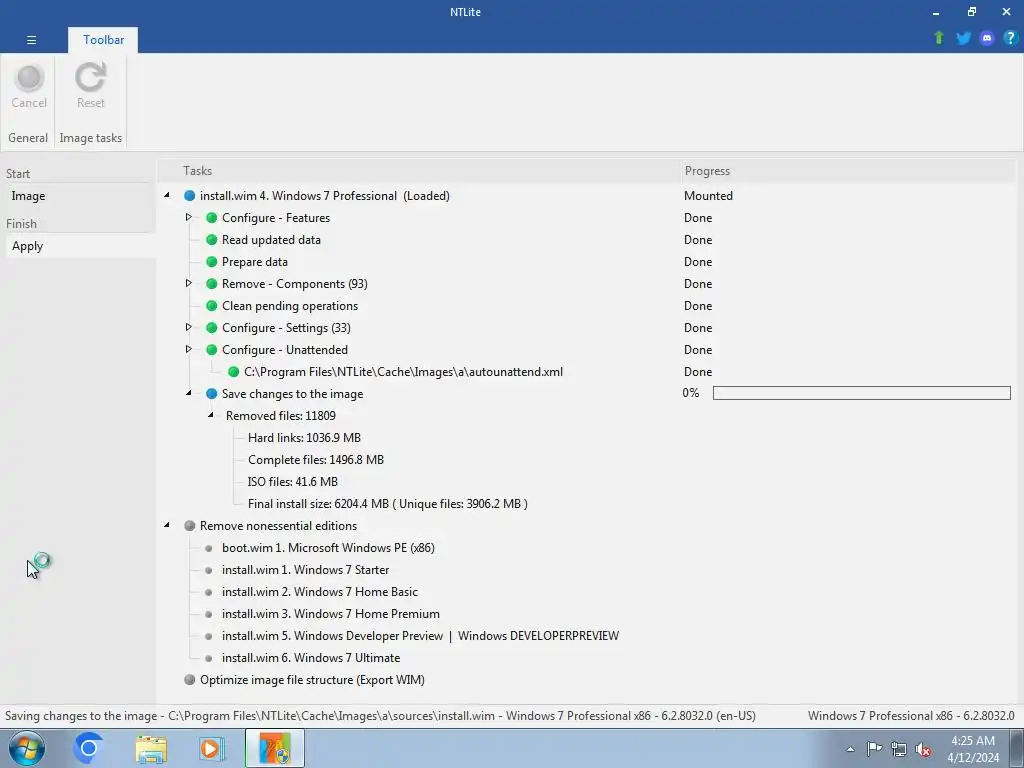Click the green update arrow icon
Image resolution: width=1024 pixels, height=768 pixels.
[x=939, y=38]
